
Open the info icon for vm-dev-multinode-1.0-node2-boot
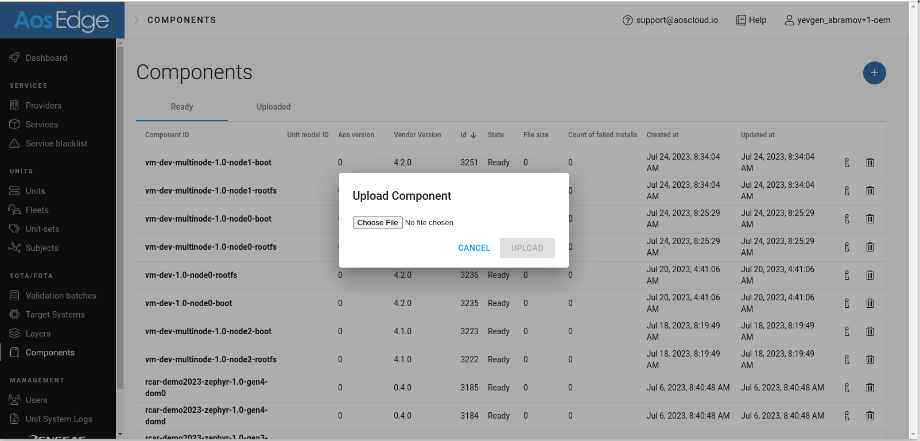click(x=846, y=330)
